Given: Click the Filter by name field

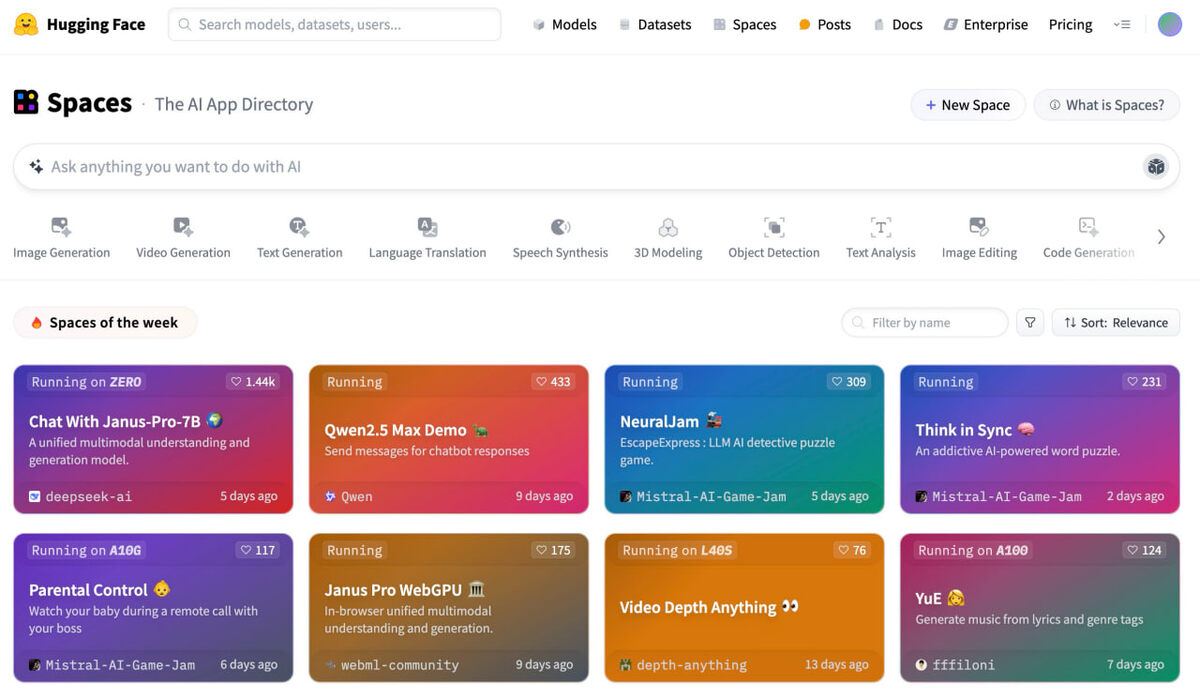Looking at the screenshot, I should click(x=925, y=322).
